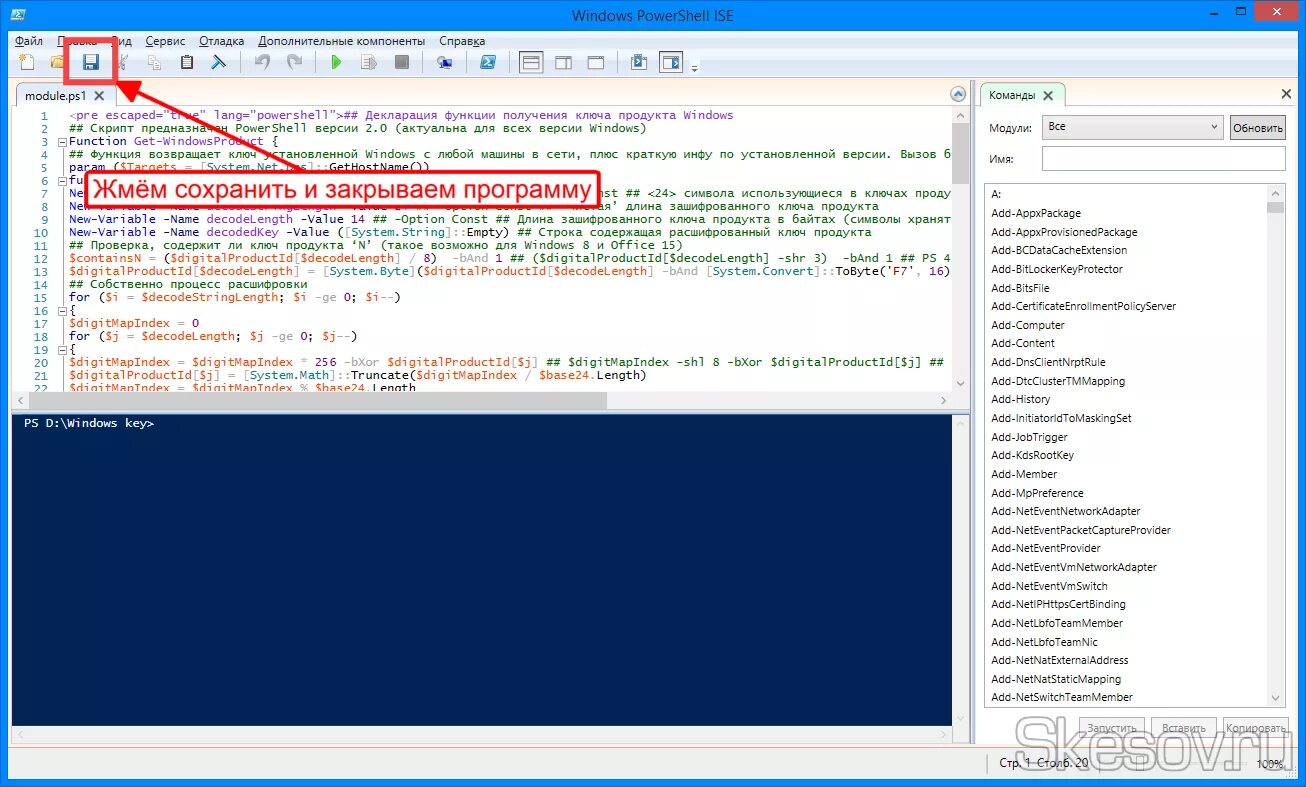Click the Вставить button
This screenshot has height=787, width=1306.
click(1184, 729)
